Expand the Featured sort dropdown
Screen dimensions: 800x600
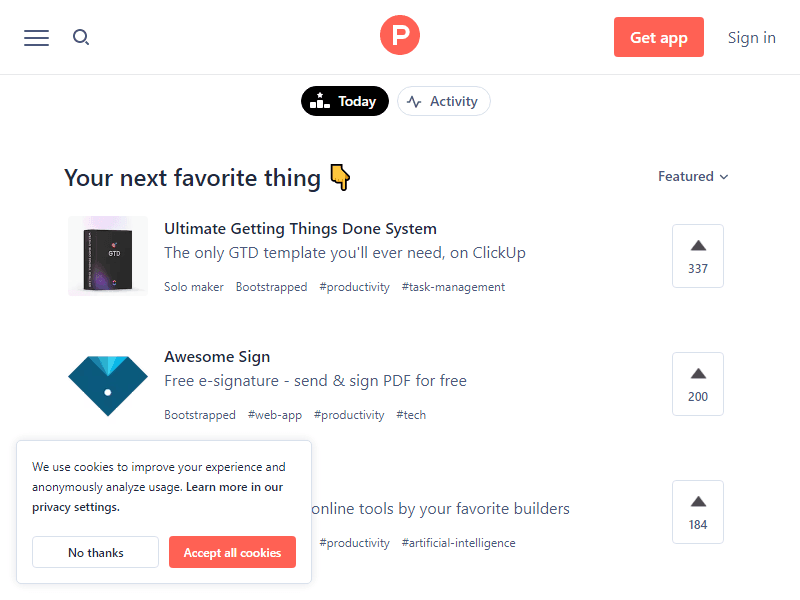[x=693, y=177]
